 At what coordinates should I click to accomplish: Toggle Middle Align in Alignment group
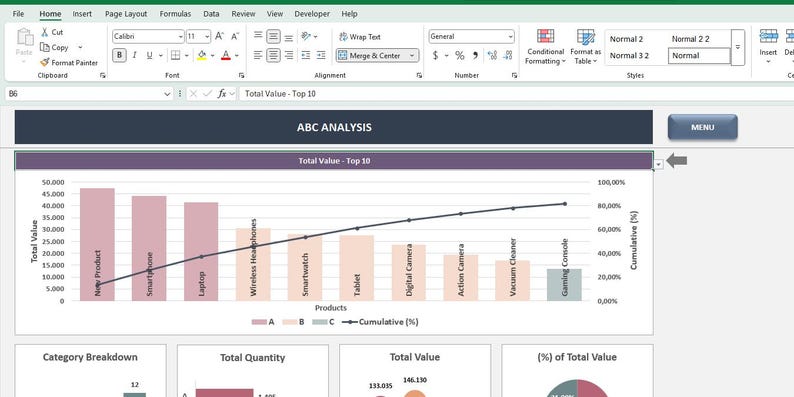[x=273, y=36]
